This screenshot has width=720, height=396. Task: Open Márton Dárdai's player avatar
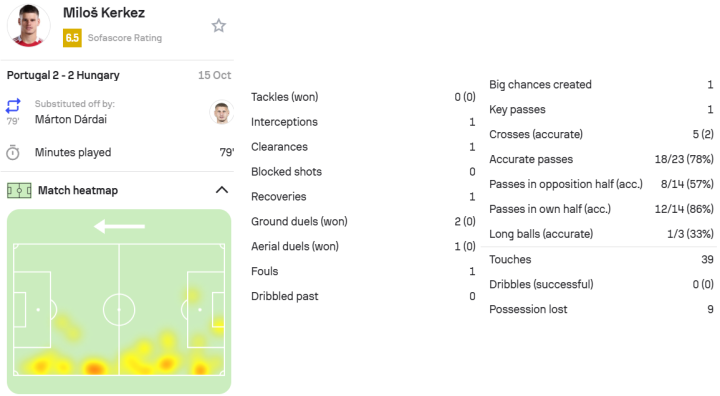click(x=221, y=112)
